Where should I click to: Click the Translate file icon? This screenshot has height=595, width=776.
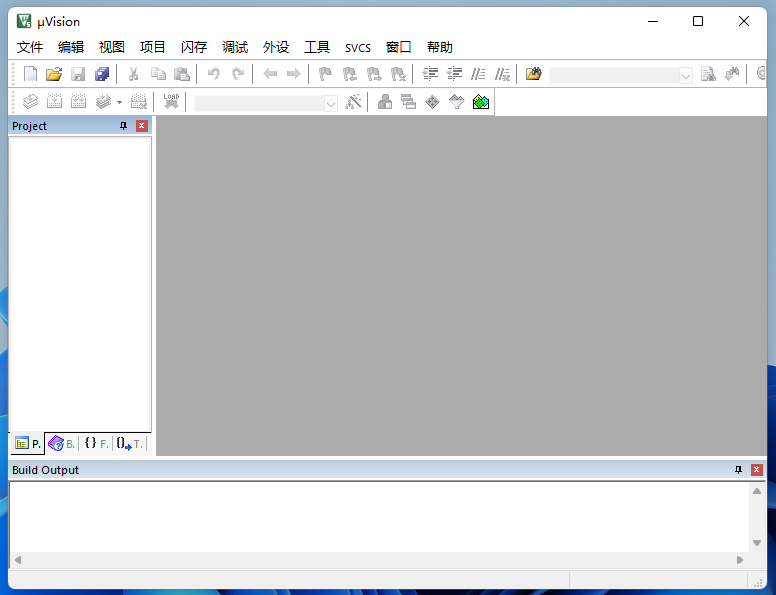point(30,102)
